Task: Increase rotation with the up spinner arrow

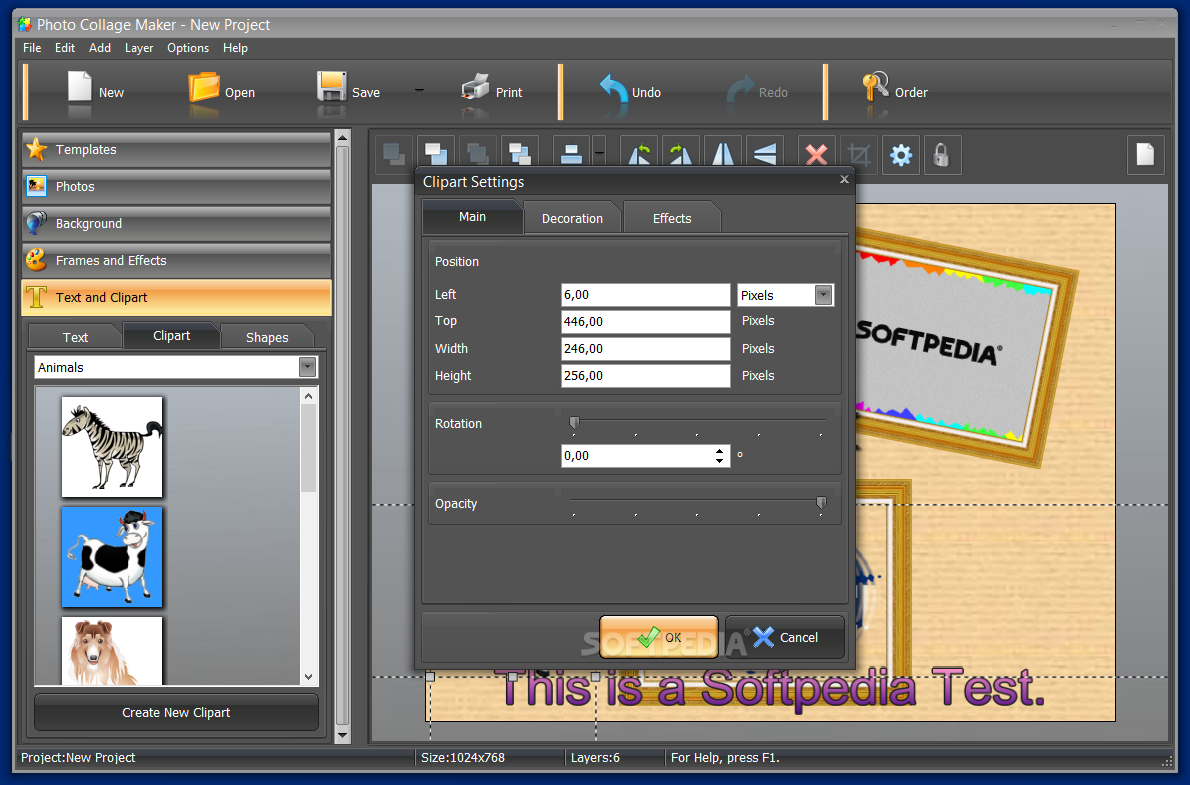Action: 719,451
